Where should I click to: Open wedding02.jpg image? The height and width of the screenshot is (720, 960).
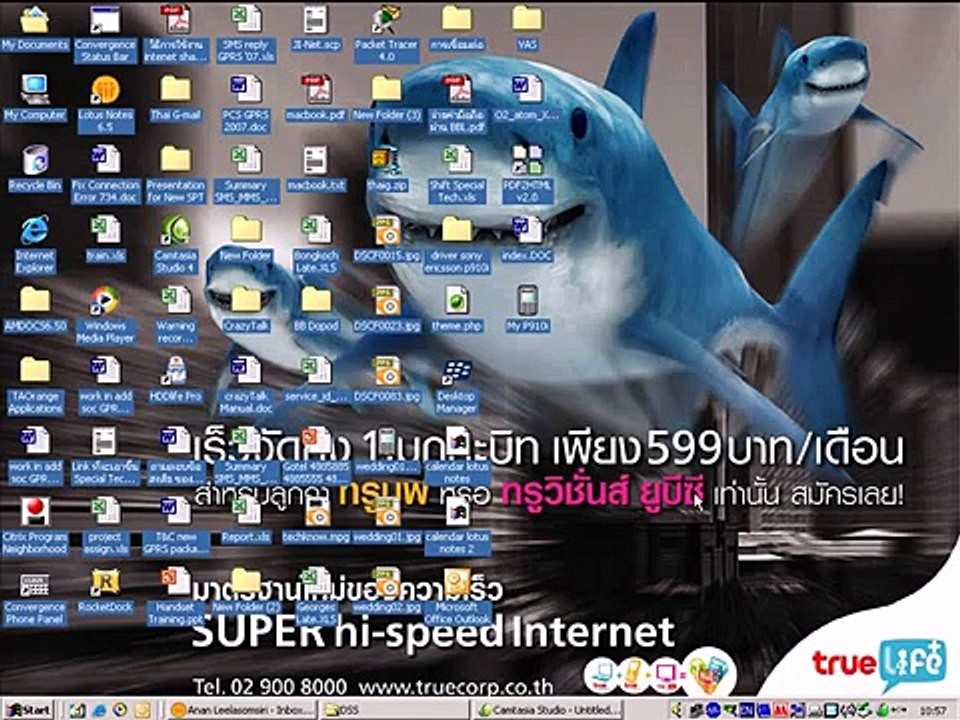386,592
